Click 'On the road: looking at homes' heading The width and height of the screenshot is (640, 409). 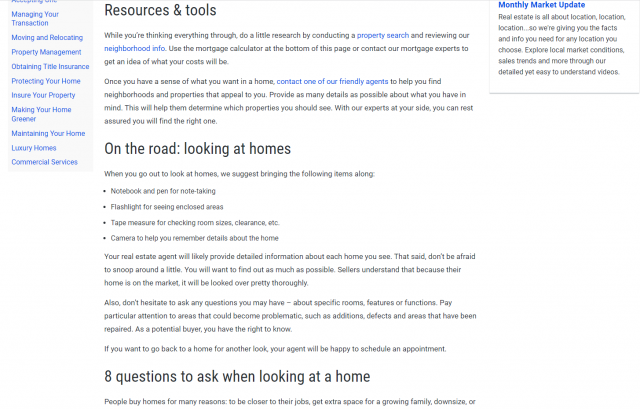(x=197, y=149)
